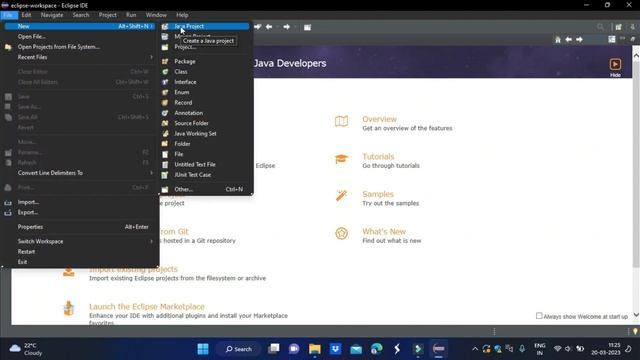Open the Project menu

coord(108,15)
